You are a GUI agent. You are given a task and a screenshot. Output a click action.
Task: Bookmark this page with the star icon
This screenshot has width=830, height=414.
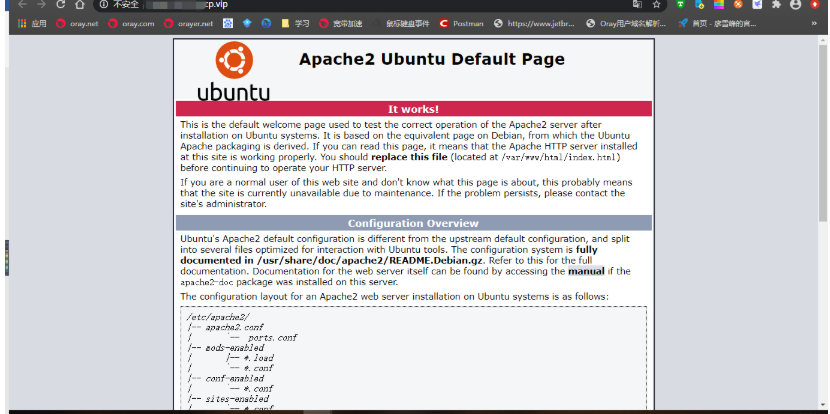(x=656, y=5)
